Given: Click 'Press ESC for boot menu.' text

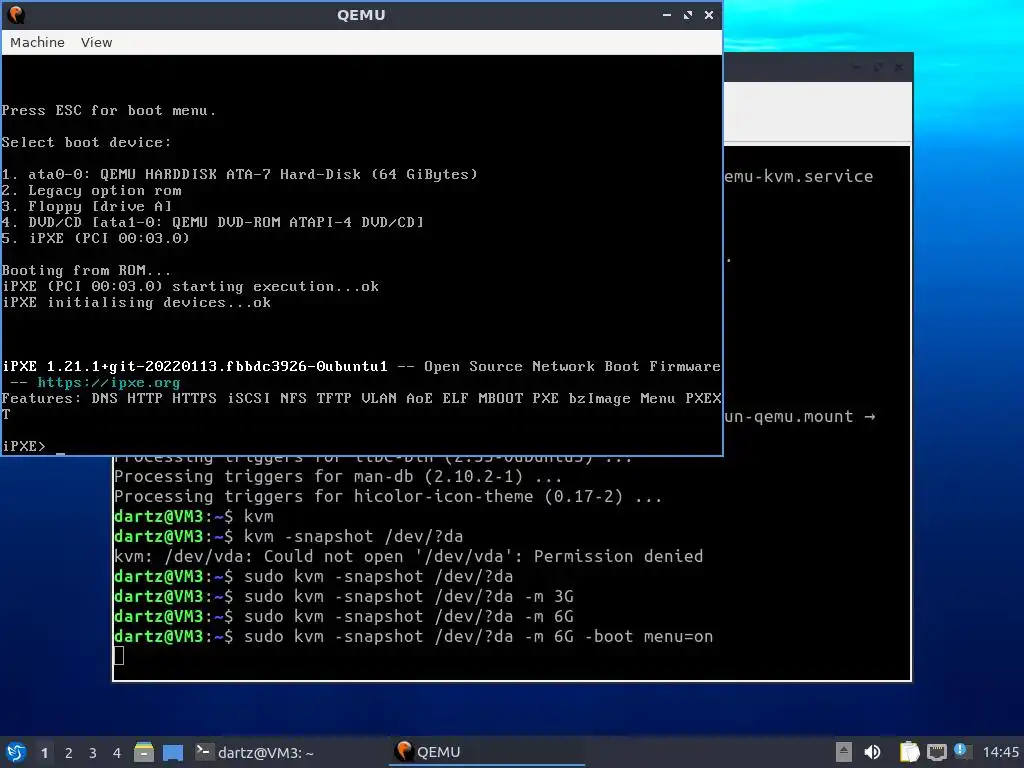Looking at the screenshot, I should pyautogui.click(x=108, y=110).
